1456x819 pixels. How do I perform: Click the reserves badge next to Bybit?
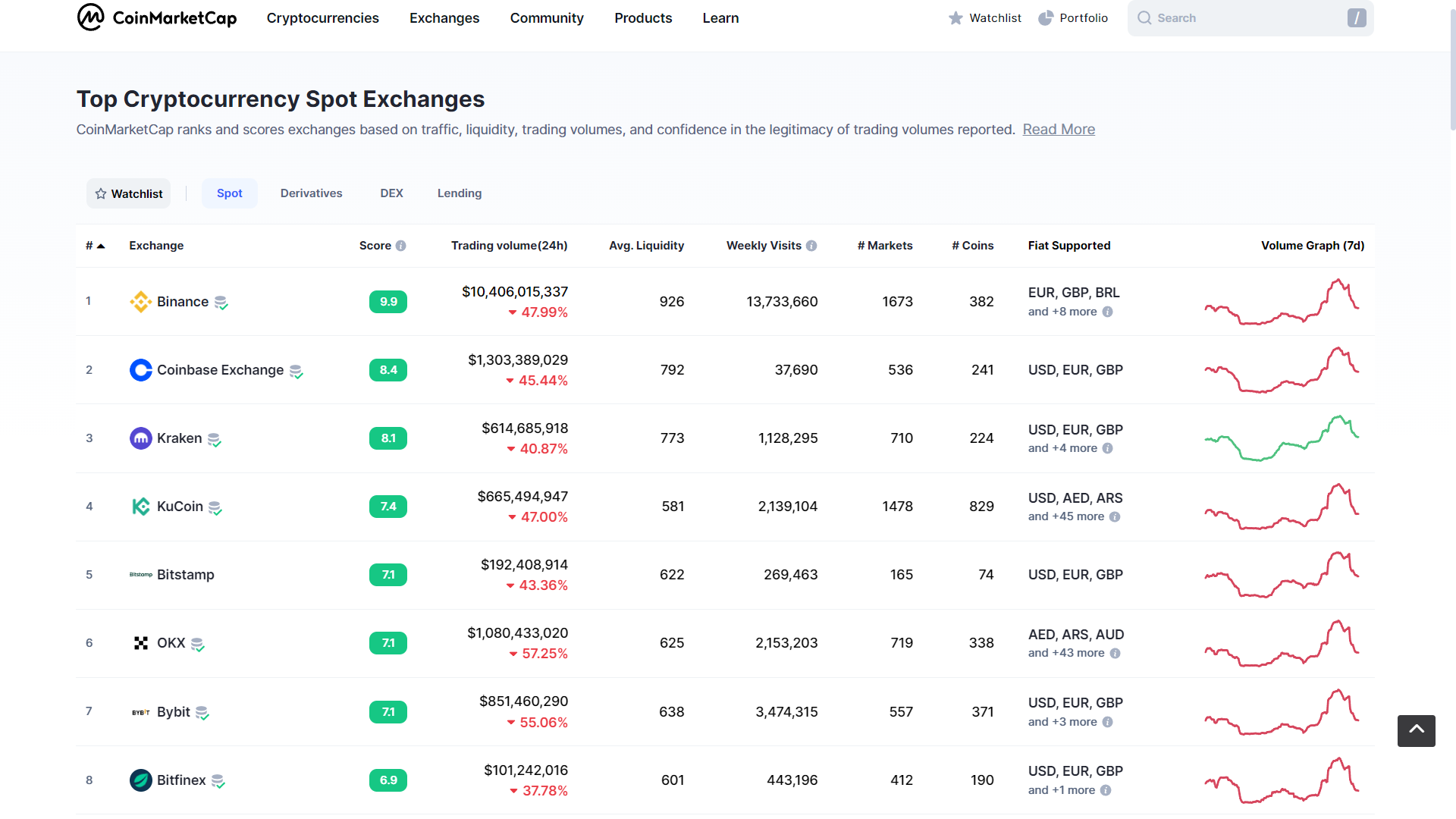(202, 714)
